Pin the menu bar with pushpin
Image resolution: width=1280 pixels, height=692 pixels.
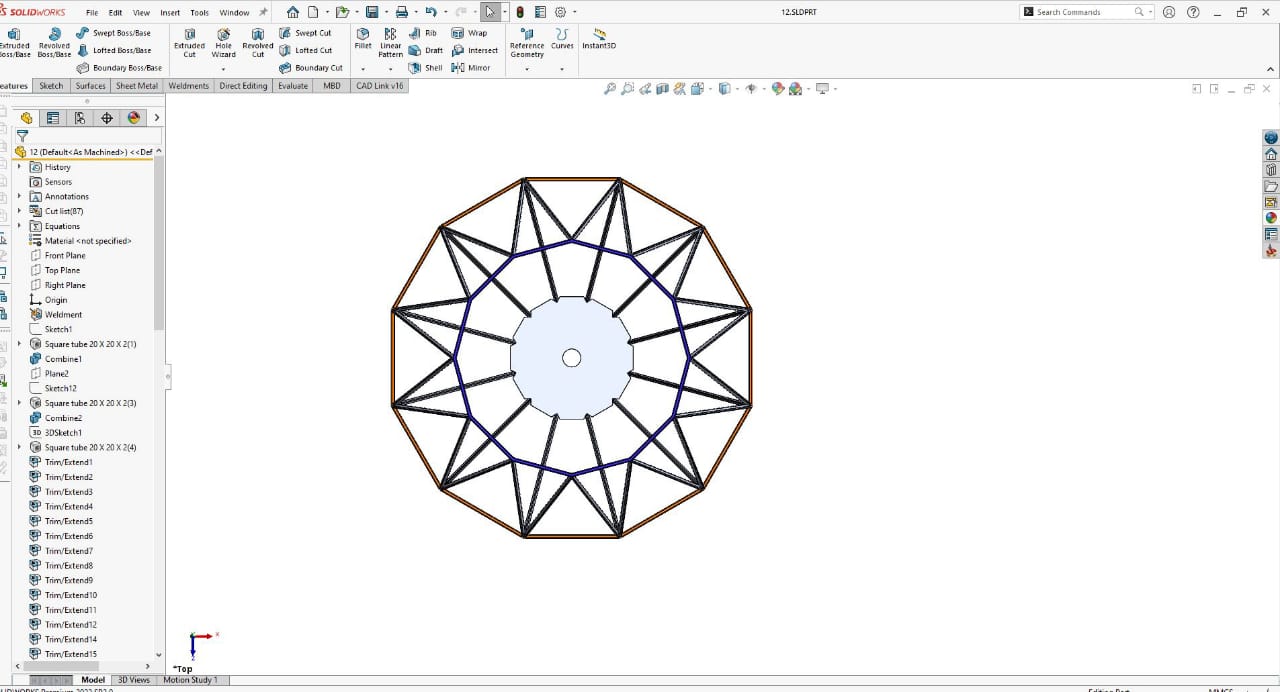pyautogui.click(x=263, y=12)
